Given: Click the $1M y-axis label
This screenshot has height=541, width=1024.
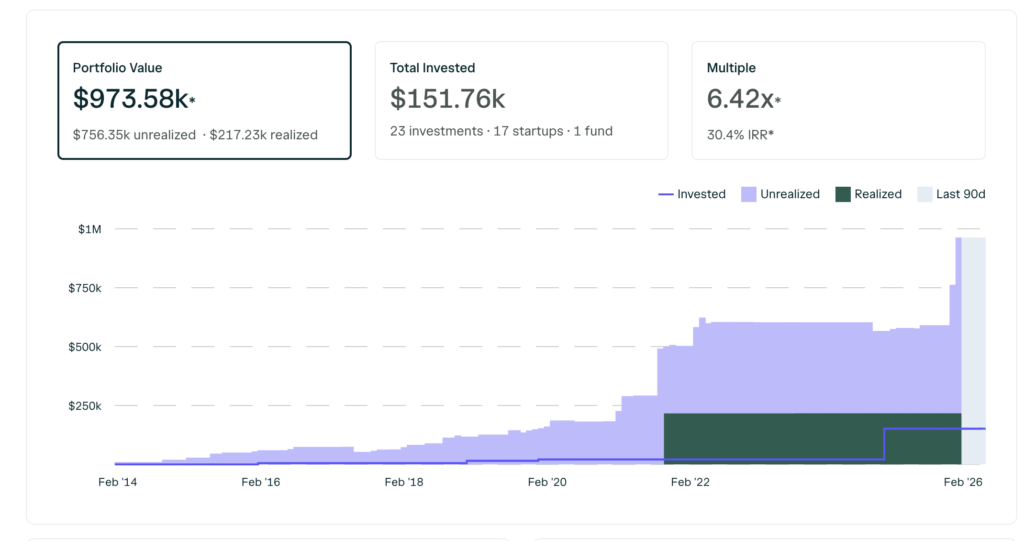Looking at the screenshot, I should coord(90,230).
